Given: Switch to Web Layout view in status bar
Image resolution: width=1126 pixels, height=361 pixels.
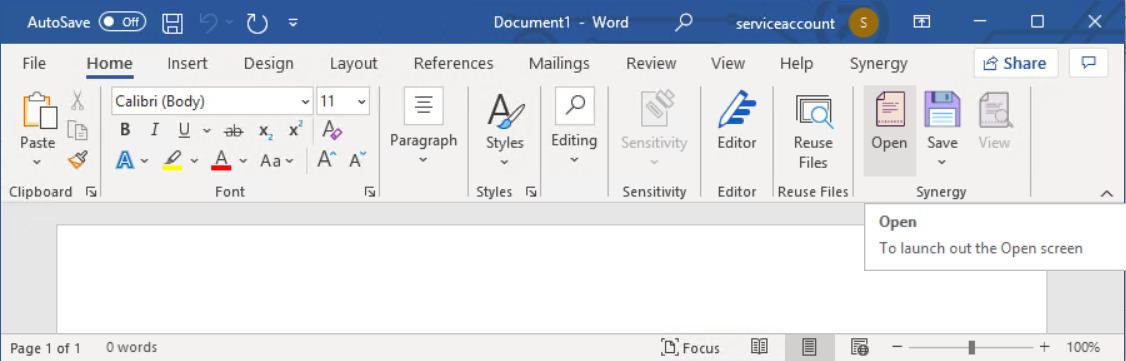Looking at the screenshot, I should coord(860,347).
